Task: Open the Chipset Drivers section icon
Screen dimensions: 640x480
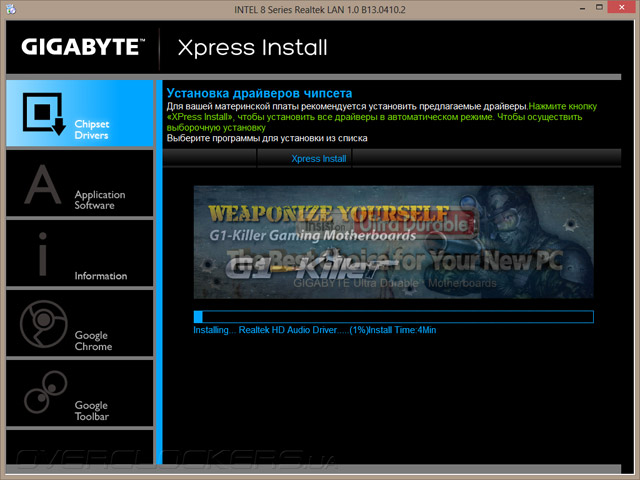Action: [44, 114]
